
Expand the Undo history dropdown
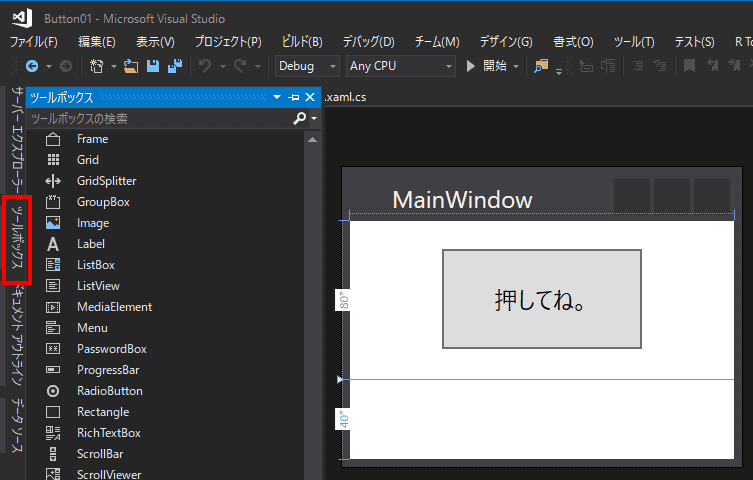click(223, 66)
